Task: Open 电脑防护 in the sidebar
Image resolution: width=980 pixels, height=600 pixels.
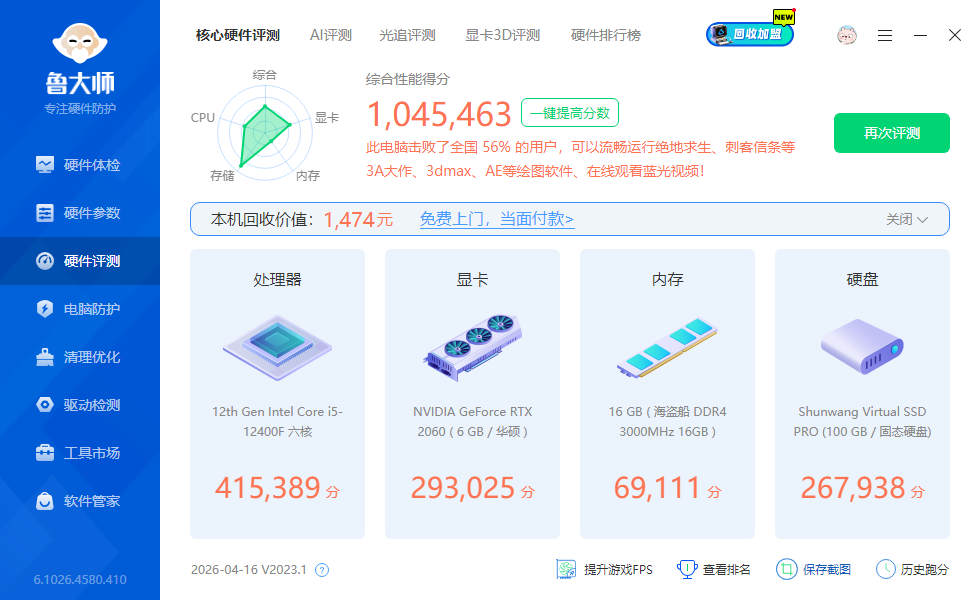Action: (80, 309)
